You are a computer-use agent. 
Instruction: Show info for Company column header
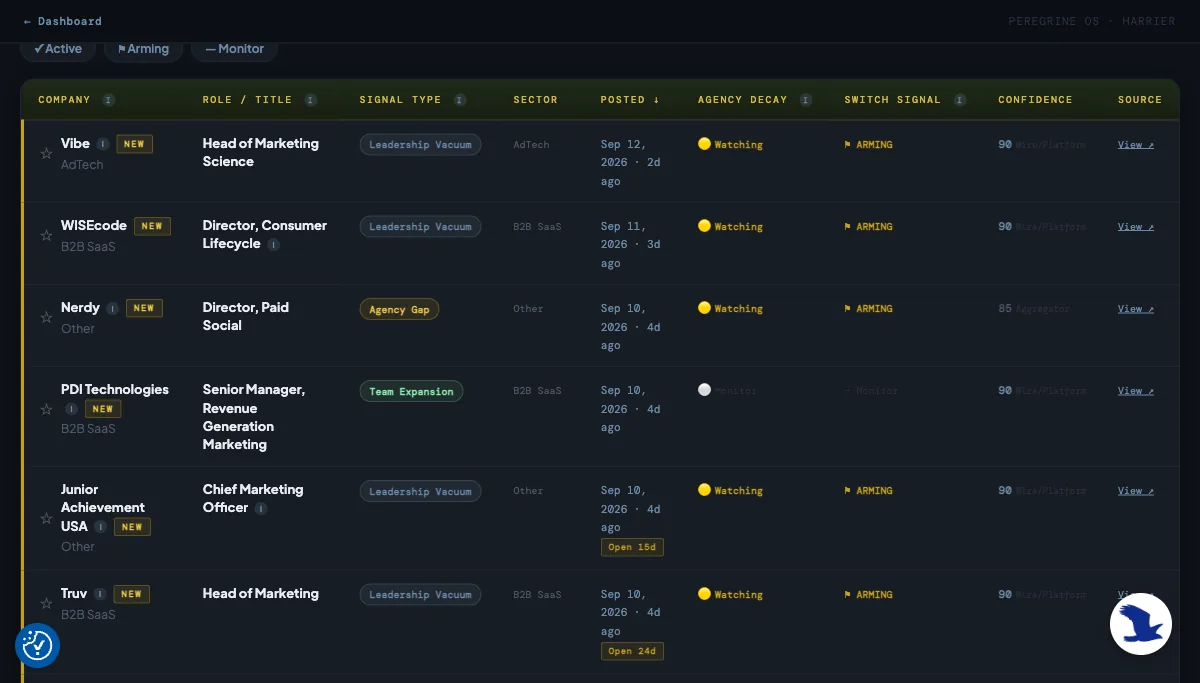[x=108, y=100]
